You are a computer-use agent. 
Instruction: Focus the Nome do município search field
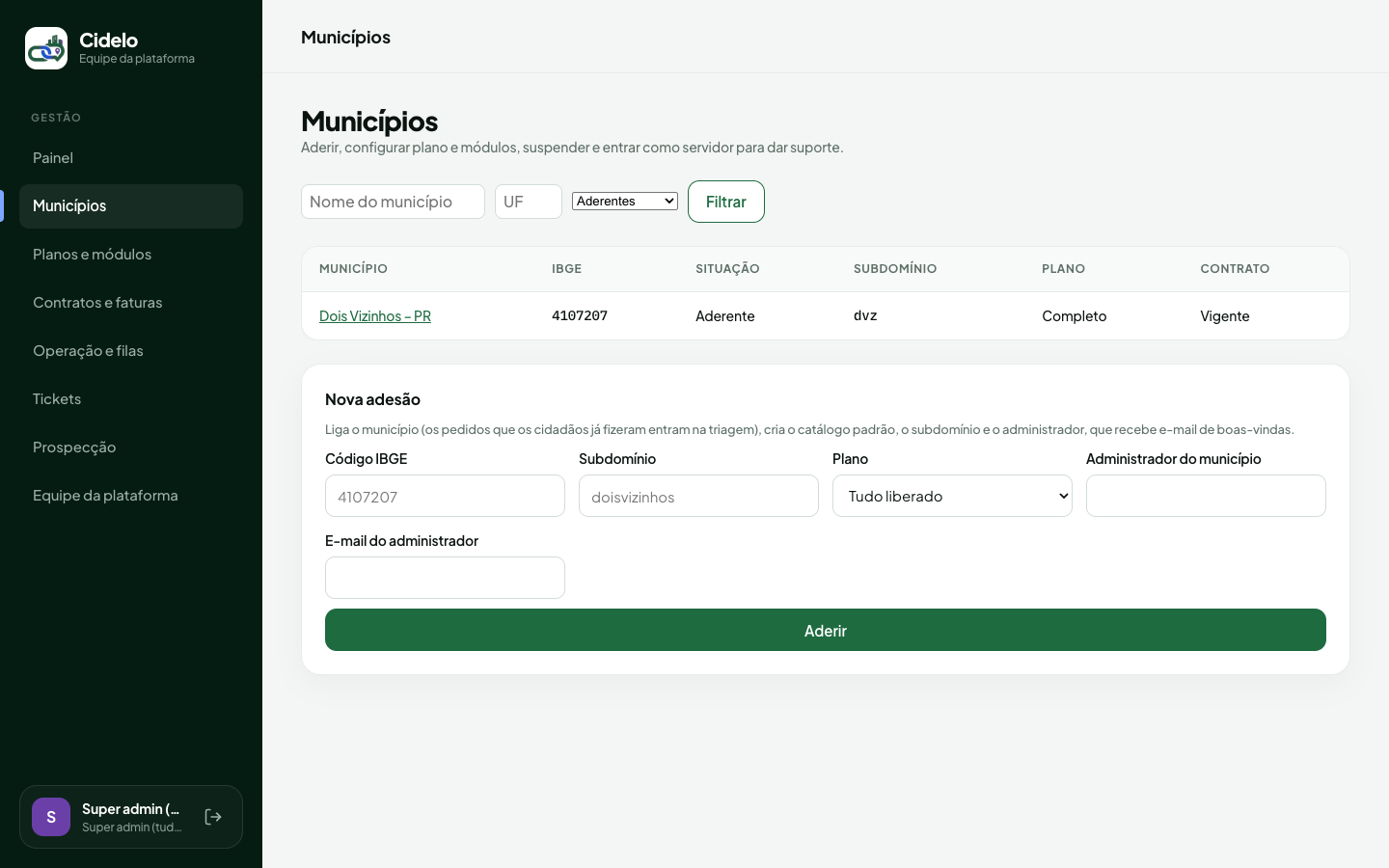(x=393, y=202)
